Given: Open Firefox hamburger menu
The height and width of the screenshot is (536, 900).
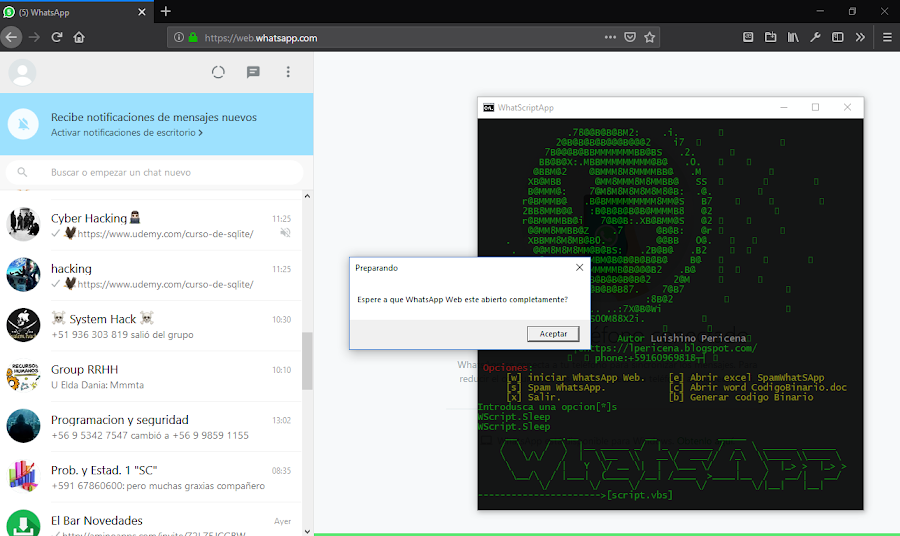Looking at the screenshot, I should tap(887, 37).
